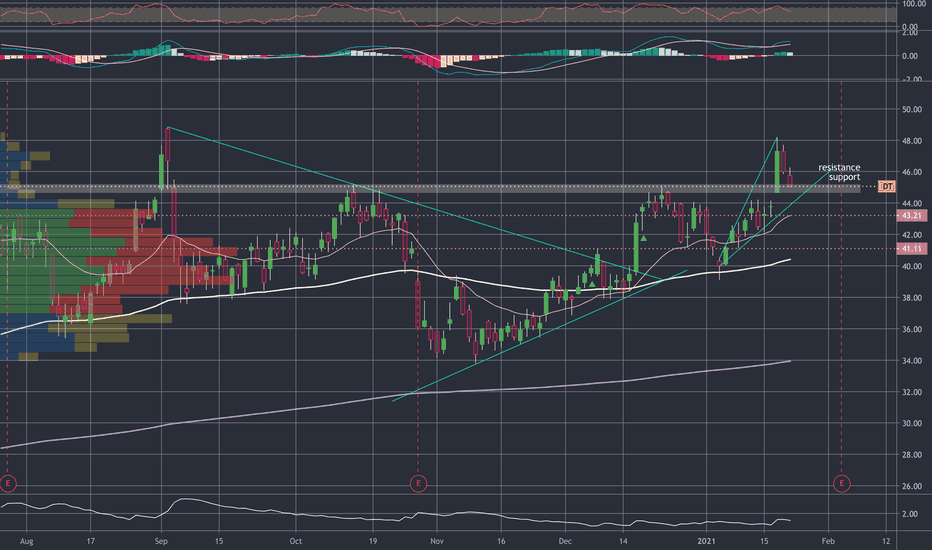Open the earnings E marker before November
This screenshot has width=932, height=550.
(418, 483)
